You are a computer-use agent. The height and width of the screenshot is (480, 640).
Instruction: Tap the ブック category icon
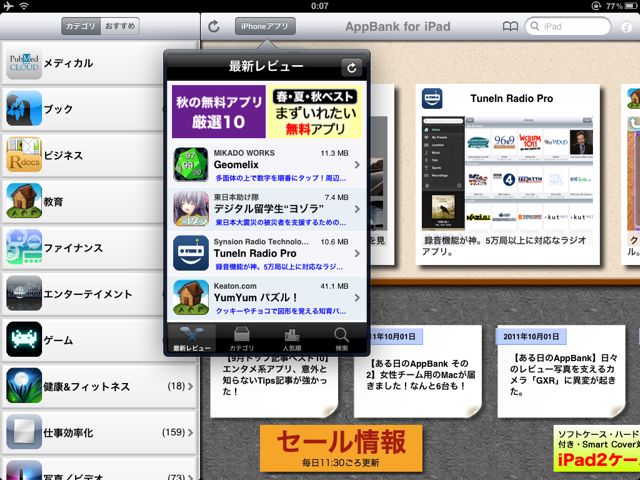point(24,109)
